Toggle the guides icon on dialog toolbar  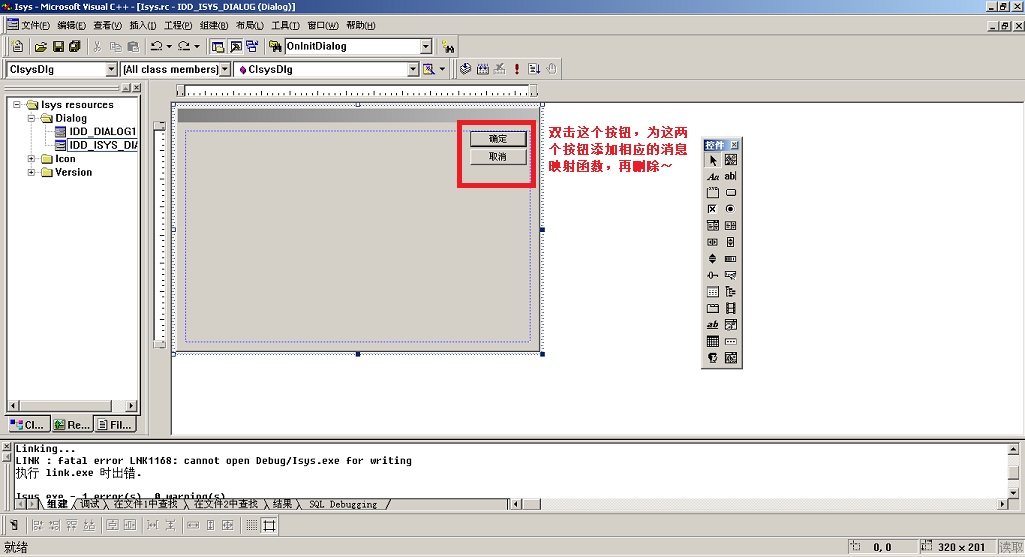coord(269,525)
